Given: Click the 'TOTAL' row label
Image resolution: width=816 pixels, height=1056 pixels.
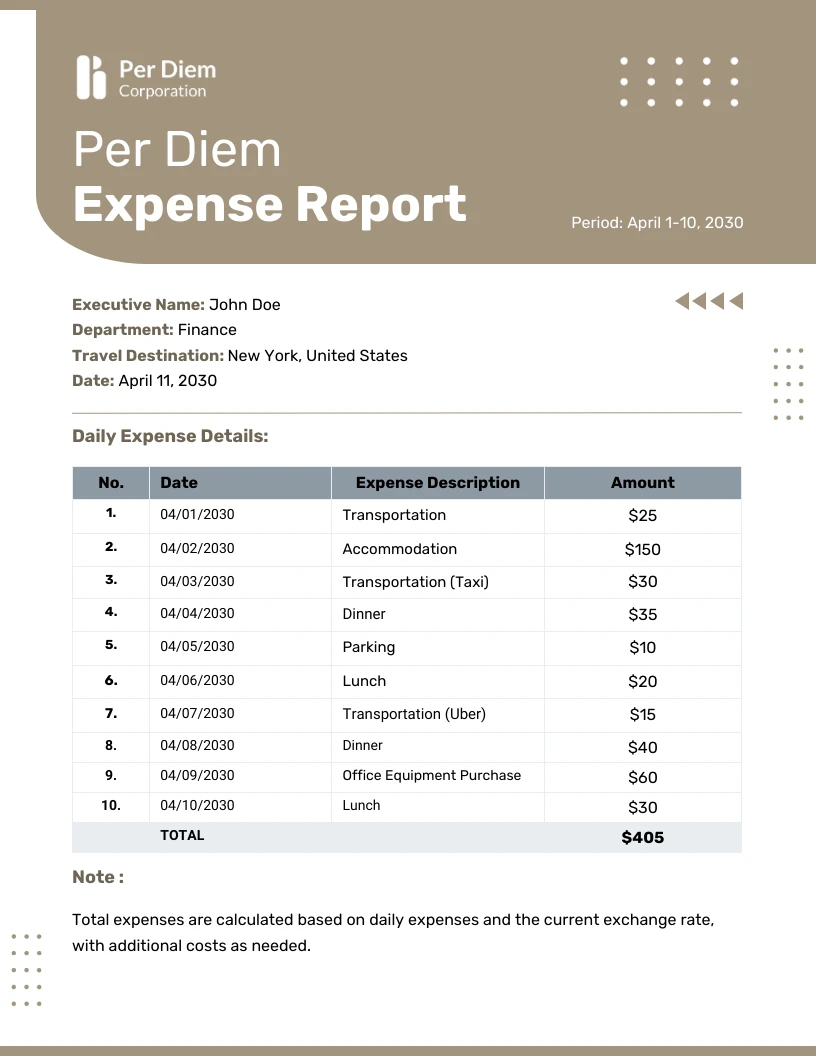Looking at the screenshot, I should pos(182,836).
